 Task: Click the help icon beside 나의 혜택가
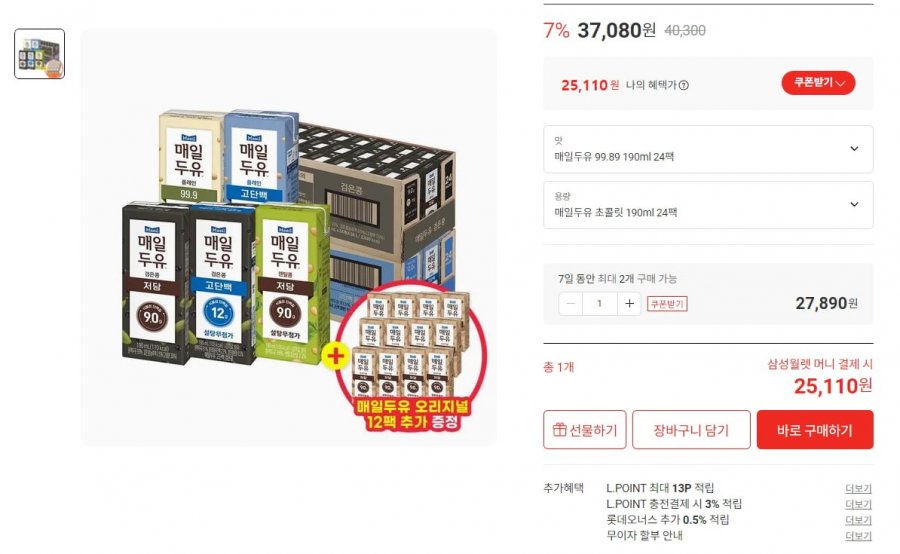pos(684,85)
